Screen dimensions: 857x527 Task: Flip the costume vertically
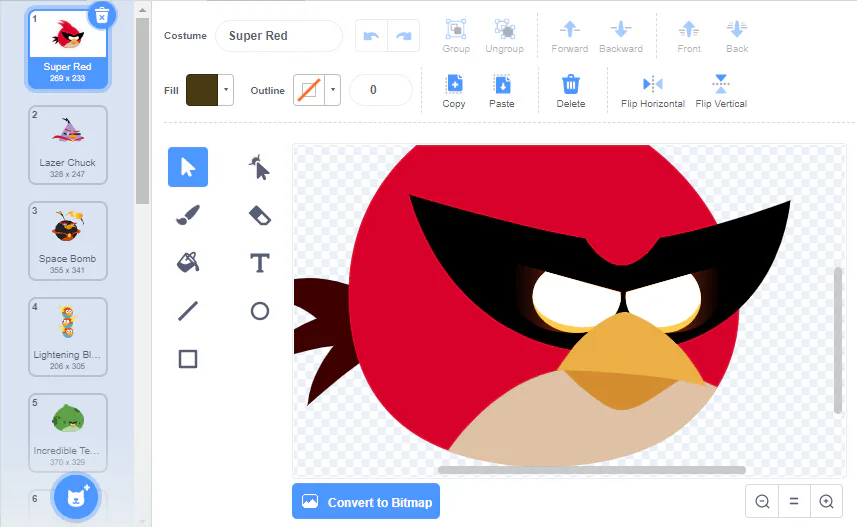pos(721,91)
